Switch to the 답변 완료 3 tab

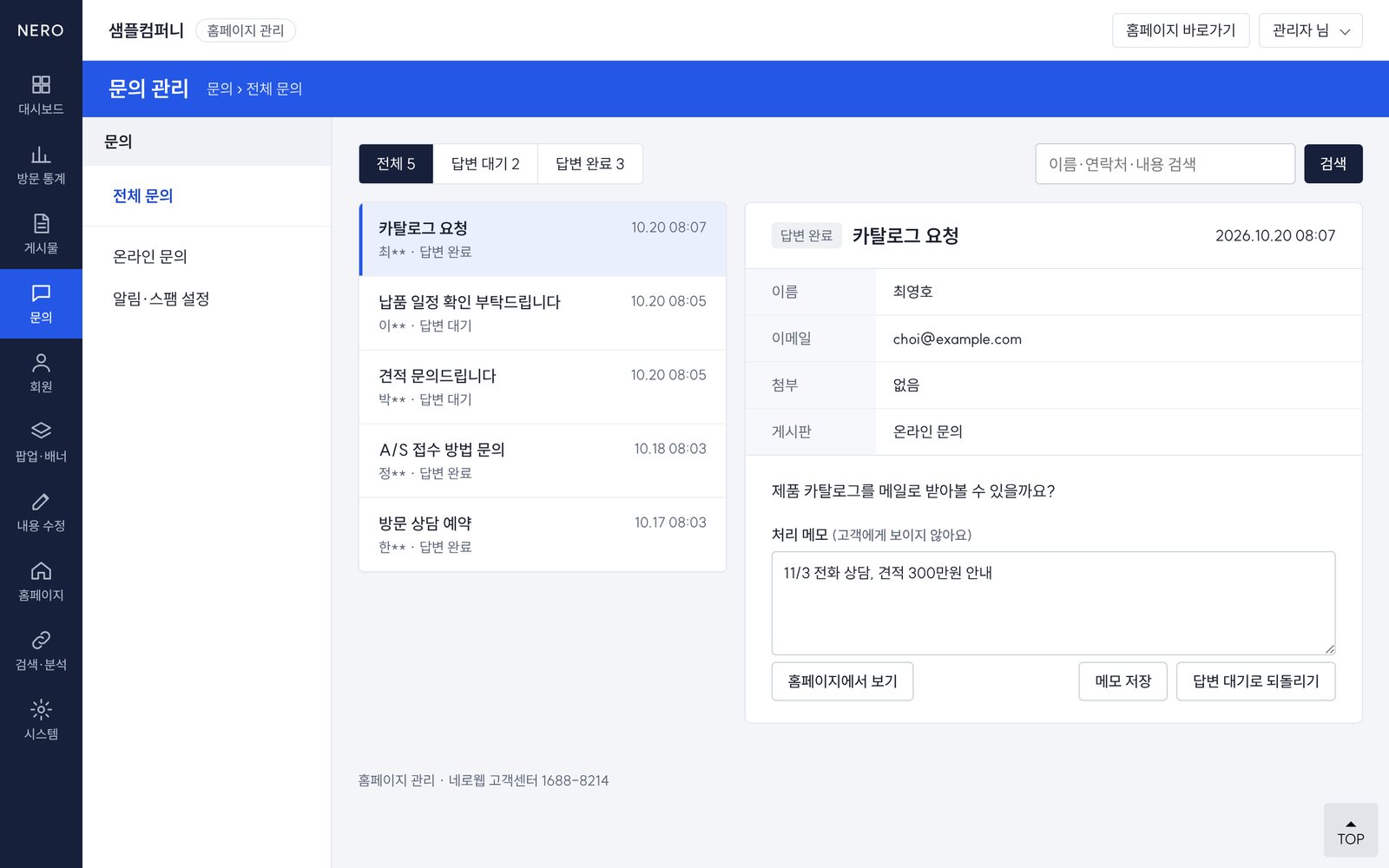click(590, 164)
